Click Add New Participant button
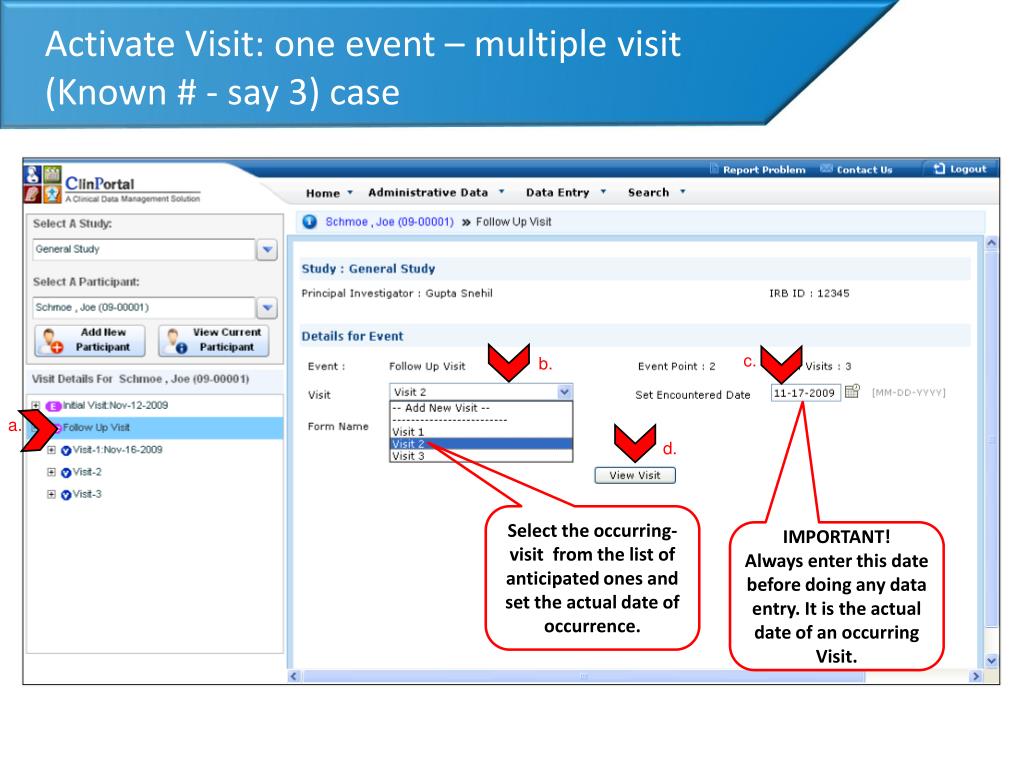Screen dimensions: 1024x768 pyautogui.click(x=89, y=340)
